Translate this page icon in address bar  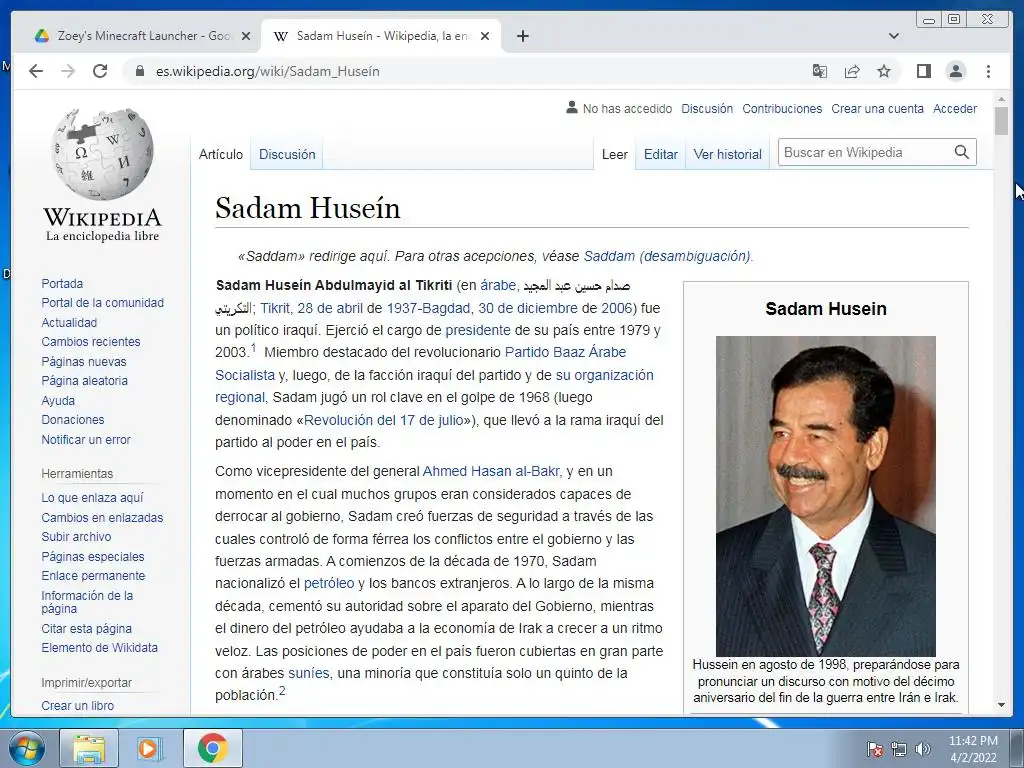pos(820,71)
